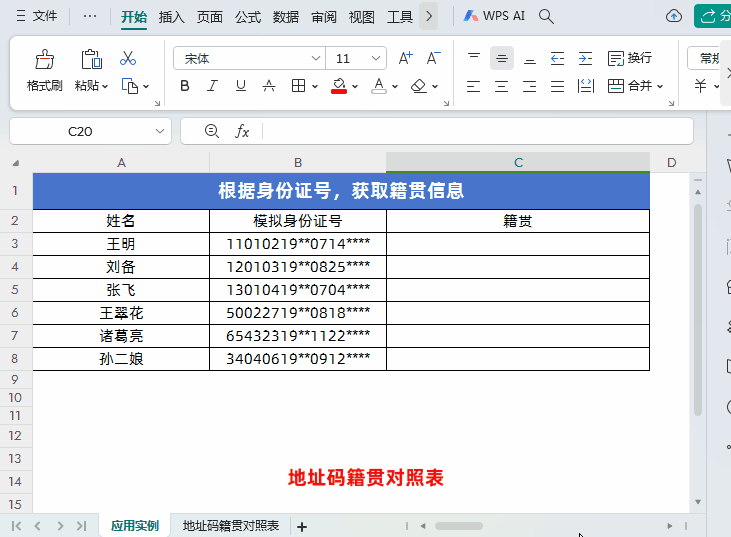Click the Select All corner triangle
The height and width of the screenshot is (537, 731).
[16, 163]
